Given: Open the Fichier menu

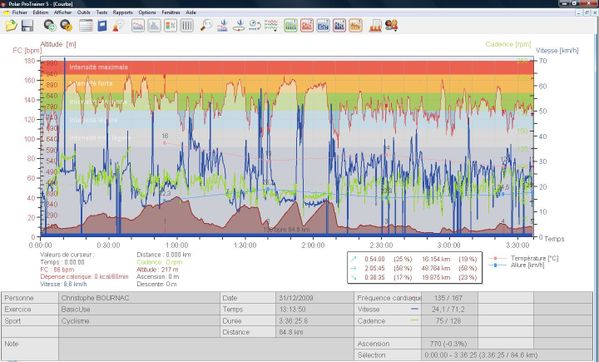Looking at the screenshot, I should [19, 12].
